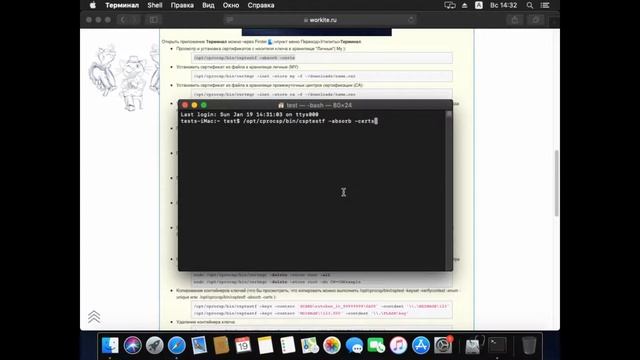Open Maps from the Dock

[x=310, y=346]
